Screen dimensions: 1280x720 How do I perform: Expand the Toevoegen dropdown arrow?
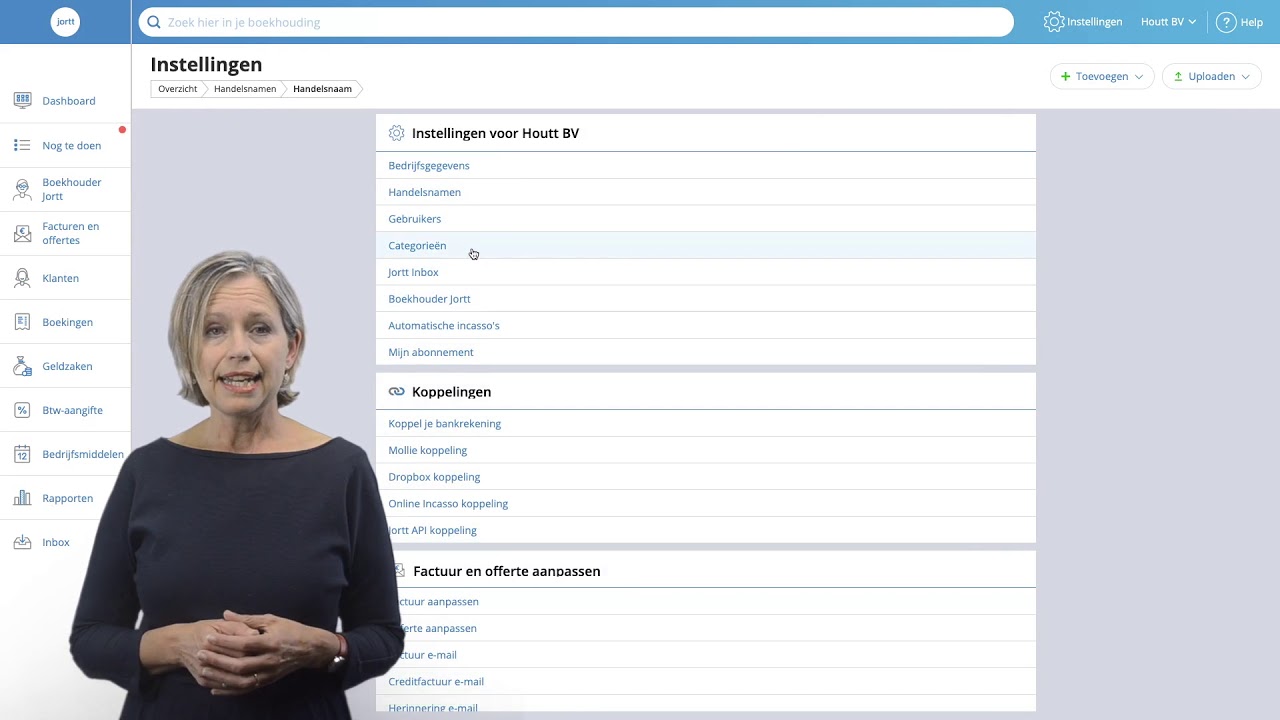point(1139,77)
